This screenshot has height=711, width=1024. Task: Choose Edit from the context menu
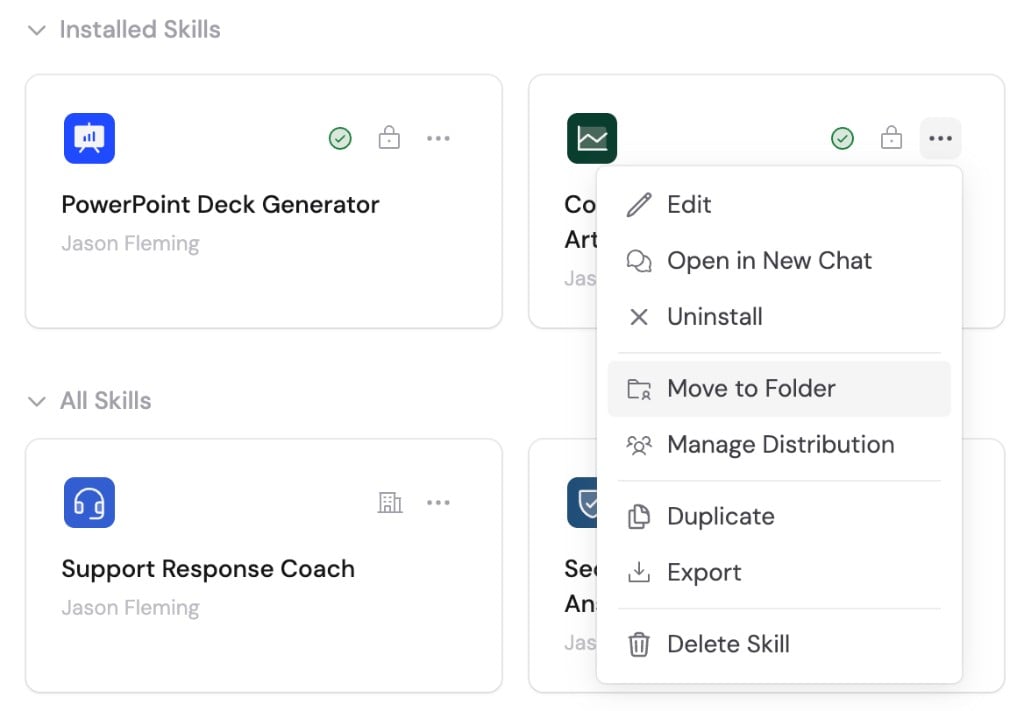tap(779, 205)
